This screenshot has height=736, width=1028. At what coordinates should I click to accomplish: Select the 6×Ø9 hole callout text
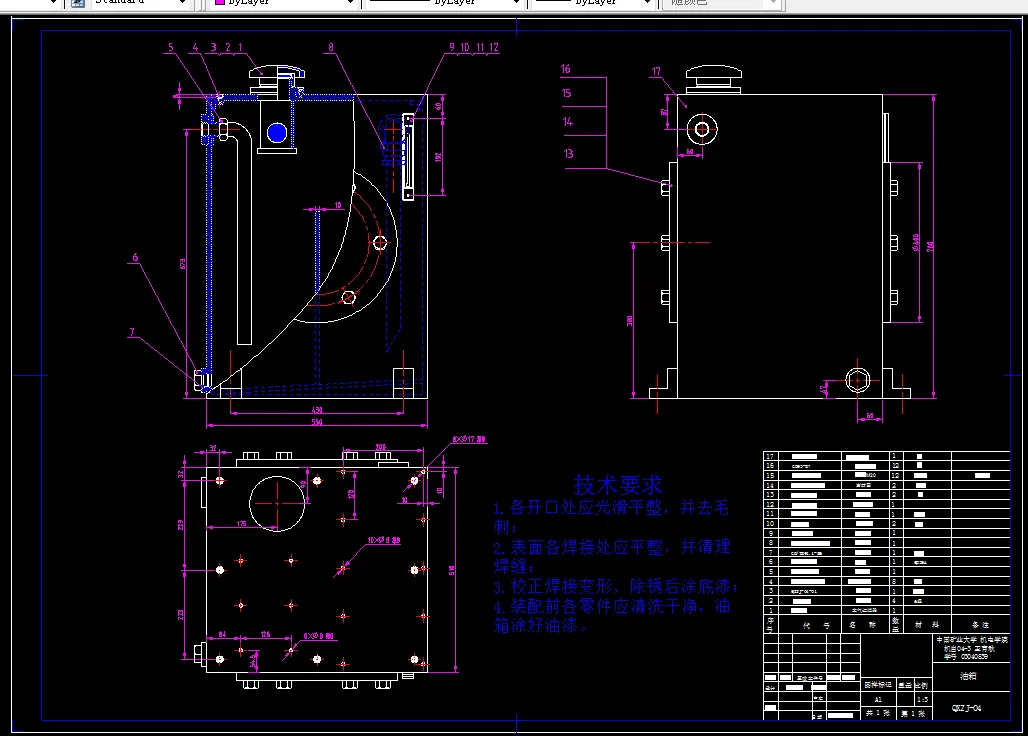point(319,636)
